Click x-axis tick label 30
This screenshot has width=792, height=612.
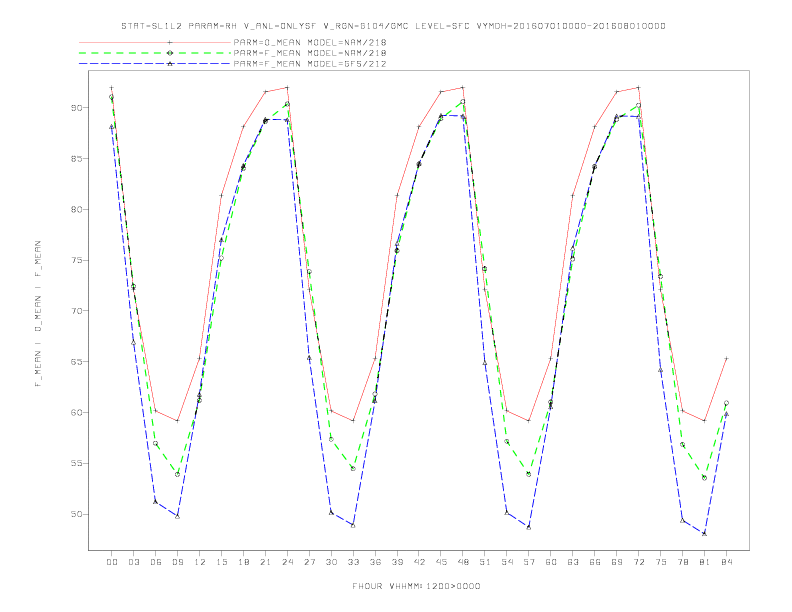coord(331,562)
